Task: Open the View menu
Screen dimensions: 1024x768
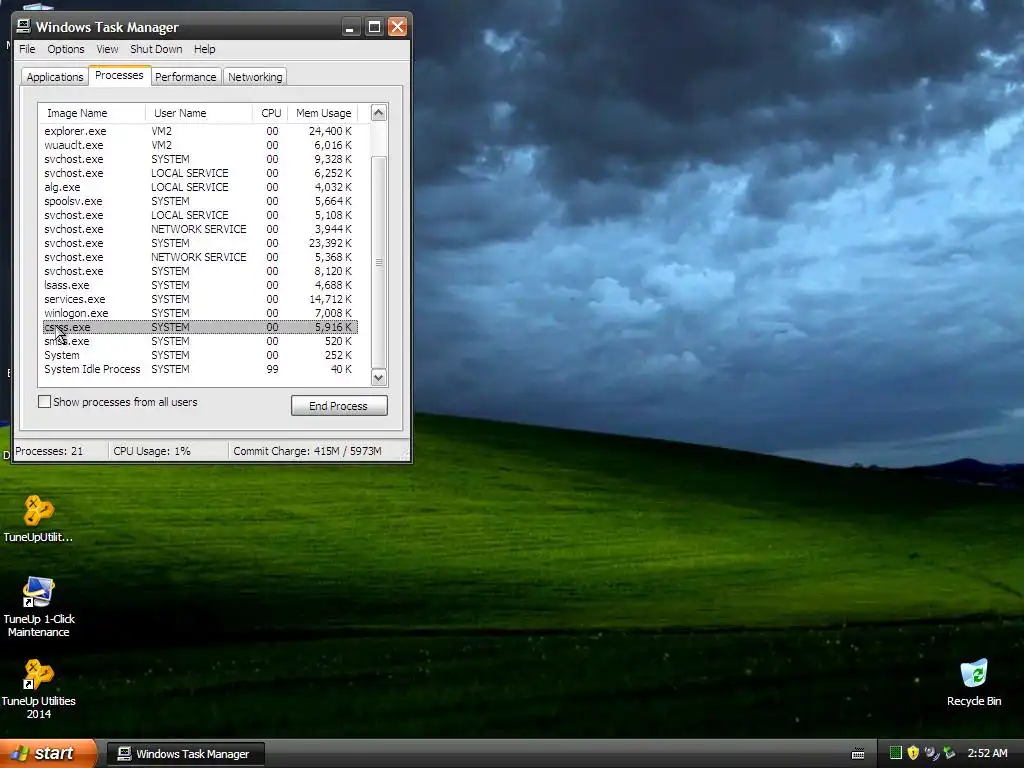Action: 107,49
